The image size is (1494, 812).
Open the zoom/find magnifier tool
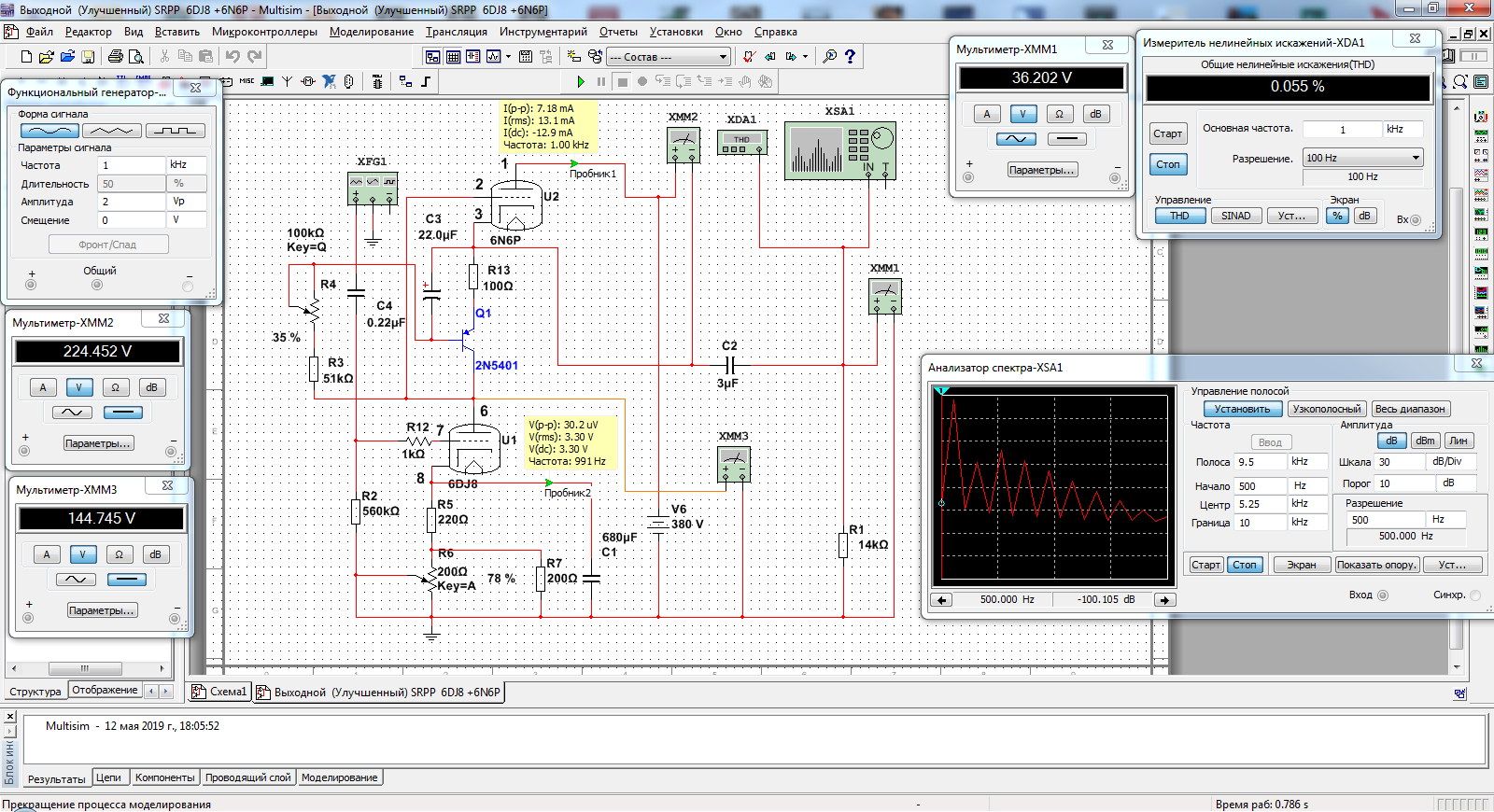tap(829, 57)
